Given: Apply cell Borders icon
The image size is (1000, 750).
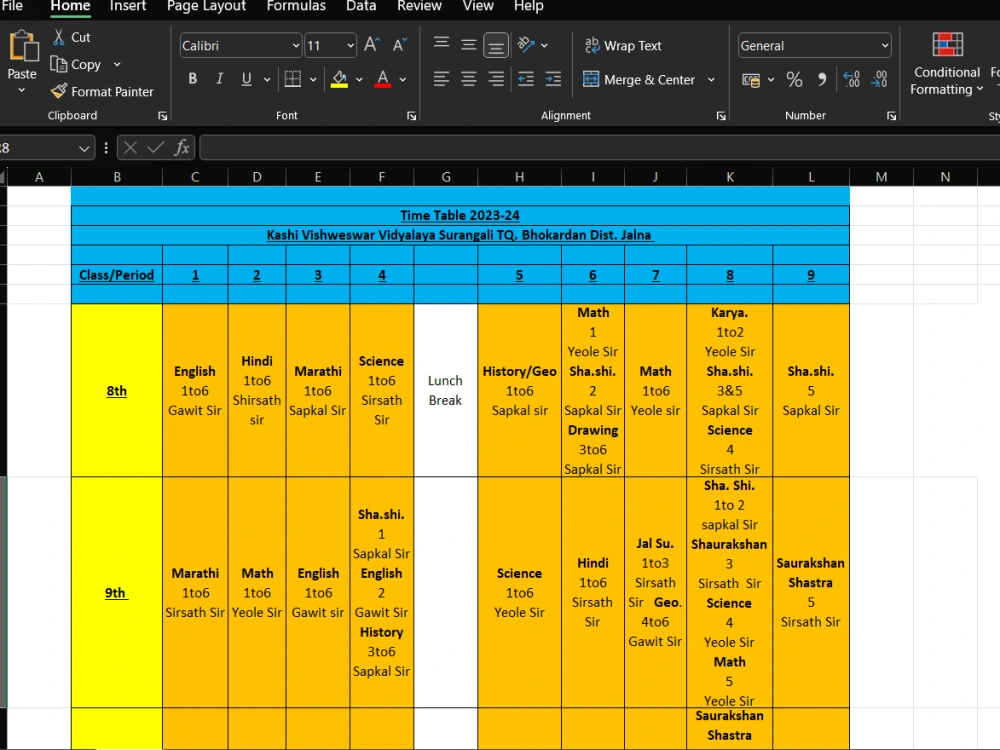Looking at the screenshot, I should 293,79.
